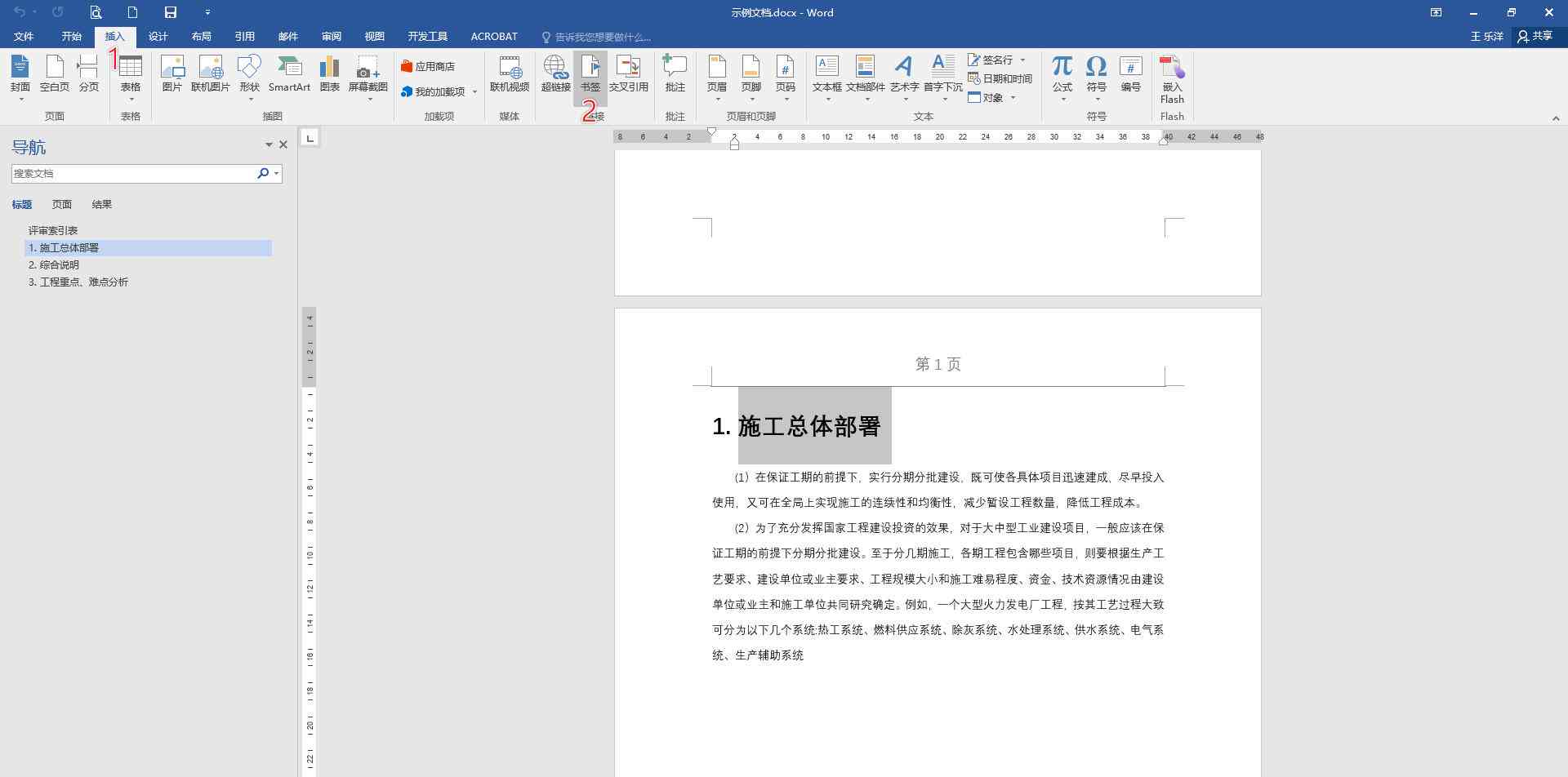Click the Save icon in the quick access toolbar
This screenshot has height=777, width=1568.
pyautogui.click(x=170, y=12)
